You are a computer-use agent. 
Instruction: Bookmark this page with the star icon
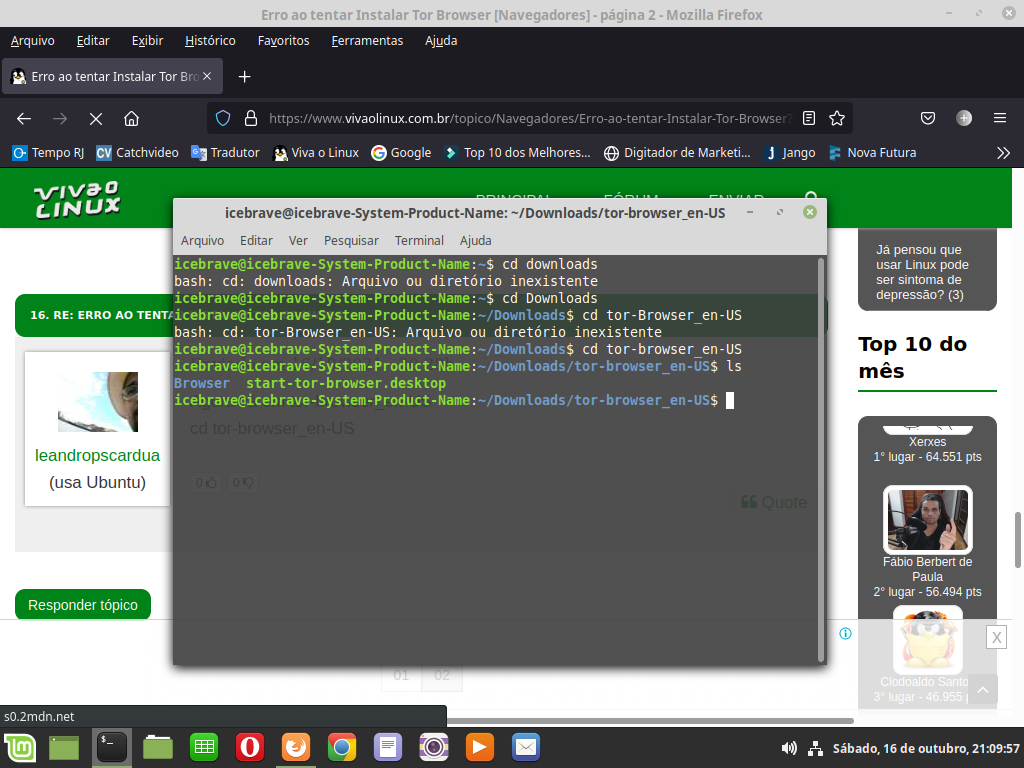837,118
